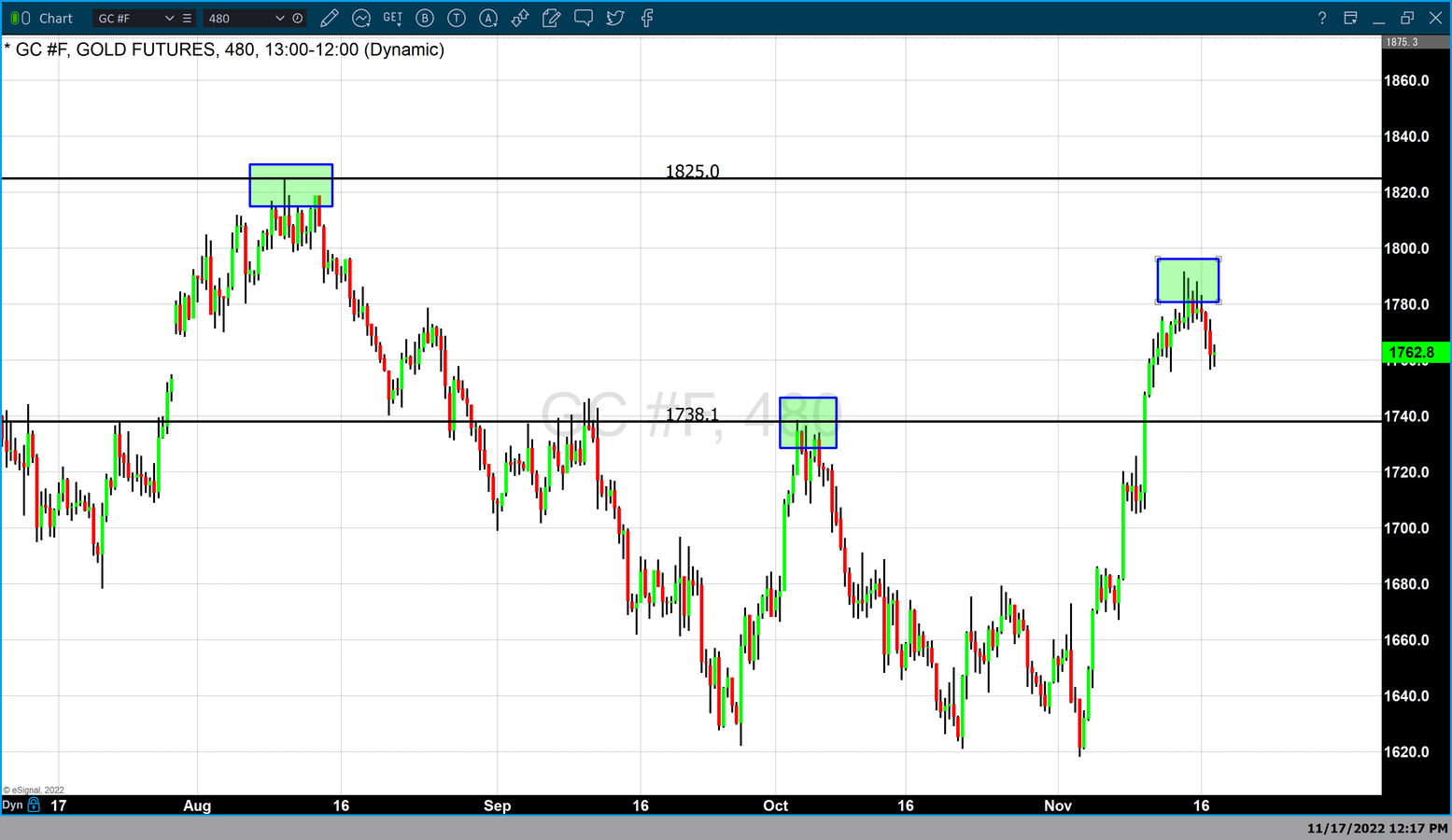Toggle the clock icon beside interval
Screen dimensions: 1452x840
click(298, 18)
